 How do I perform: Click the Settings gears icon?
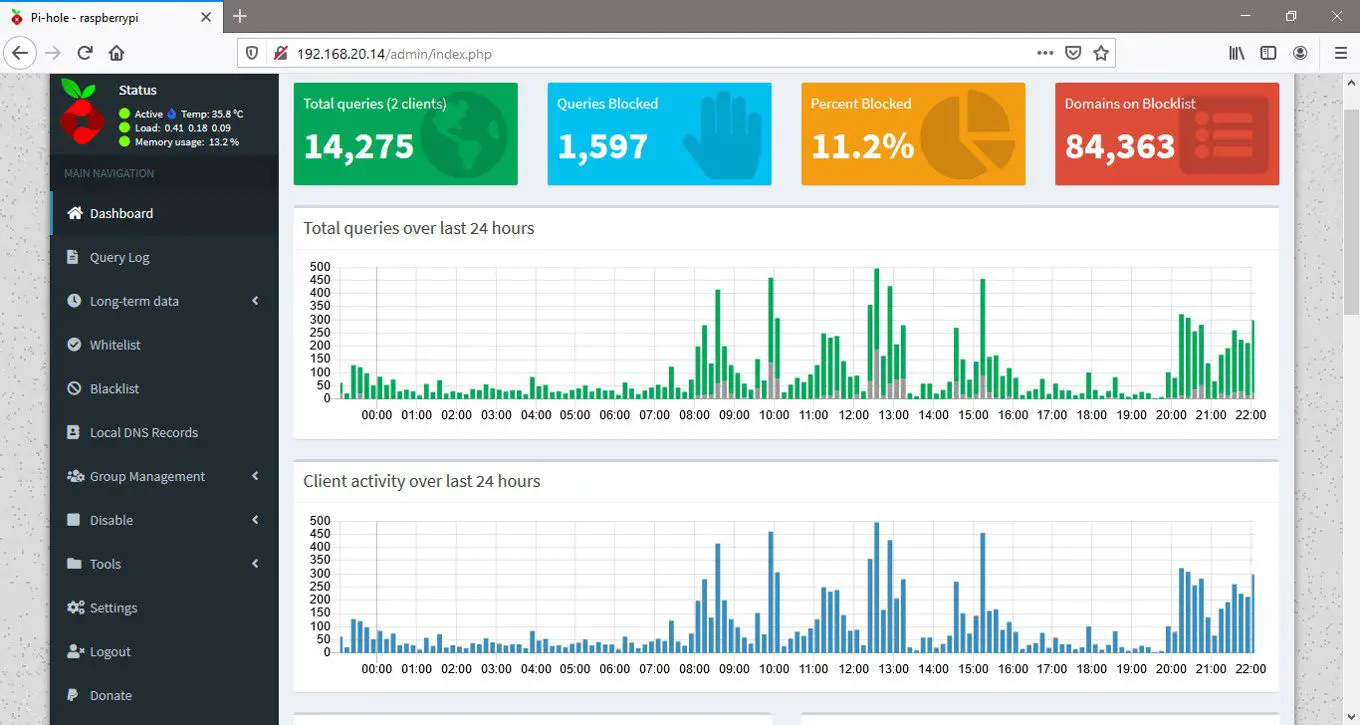(75, 608)
